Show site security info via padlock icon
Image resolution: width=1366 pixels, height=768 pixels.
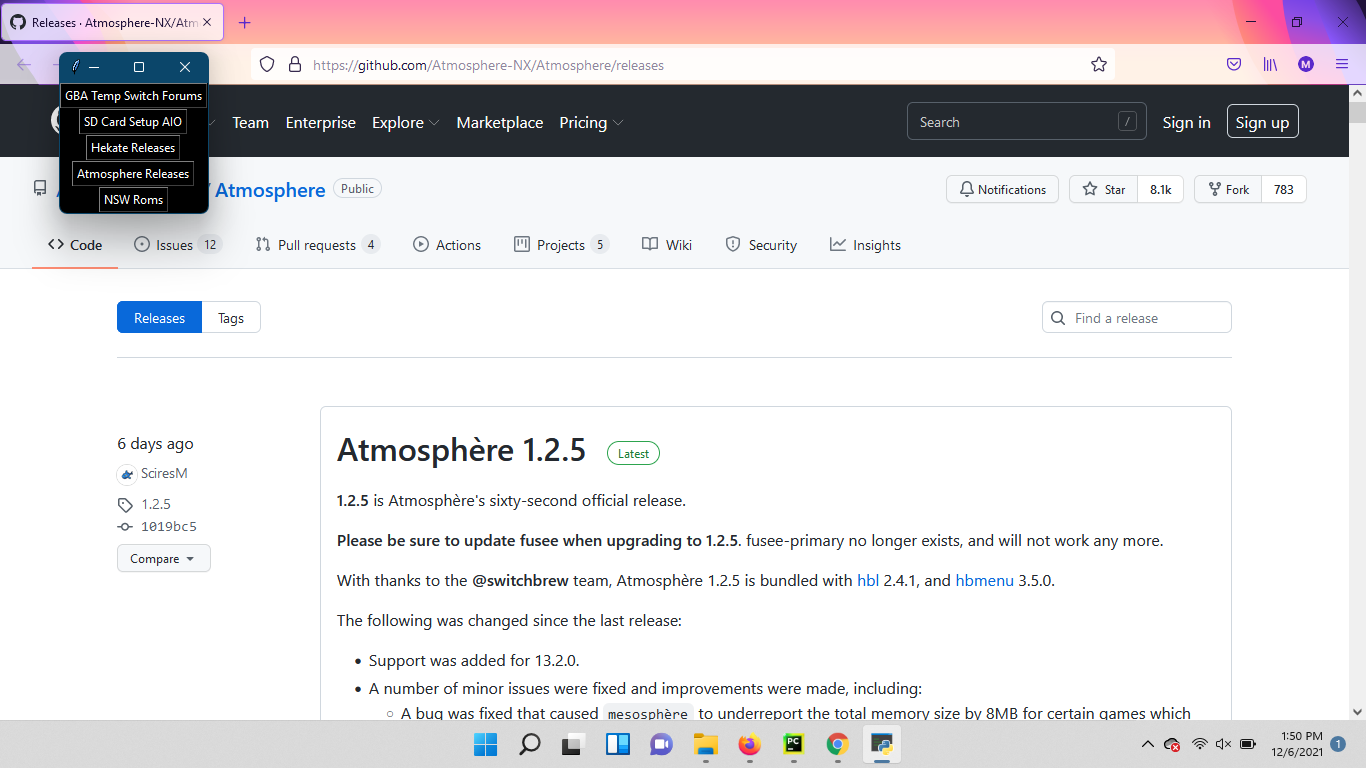pyautogui.click(x=295, y=65)
